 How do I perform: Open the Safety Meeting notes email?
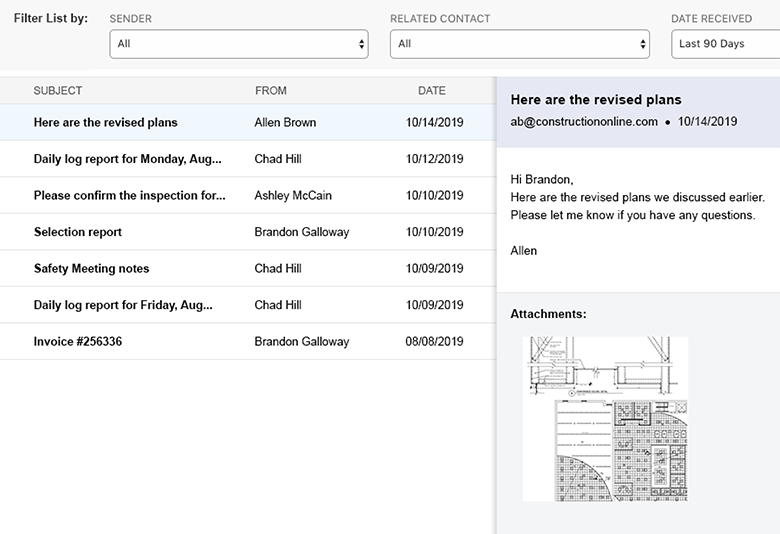tap(91, 269)
